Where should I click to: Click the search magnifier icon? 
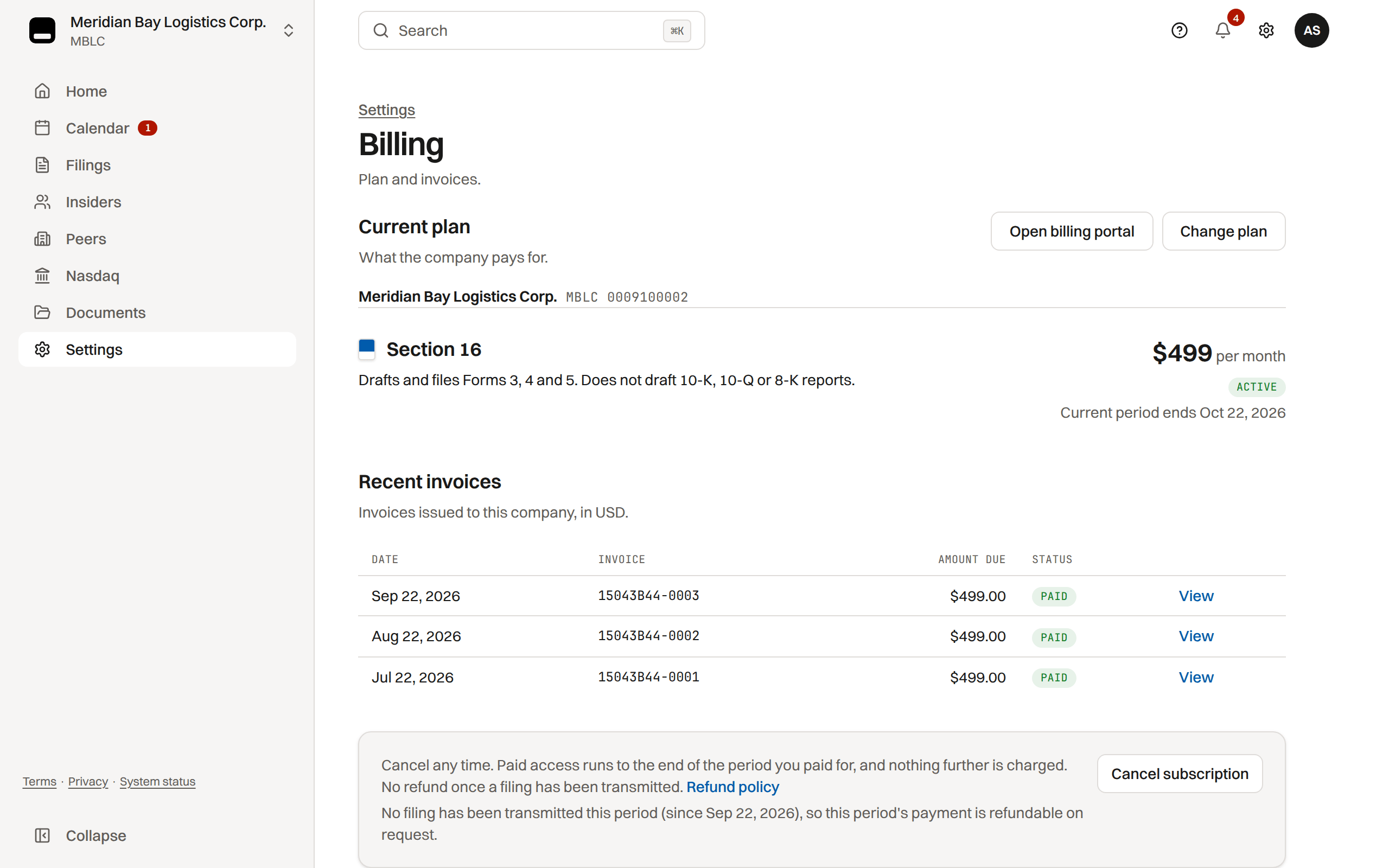coord(380,30)
